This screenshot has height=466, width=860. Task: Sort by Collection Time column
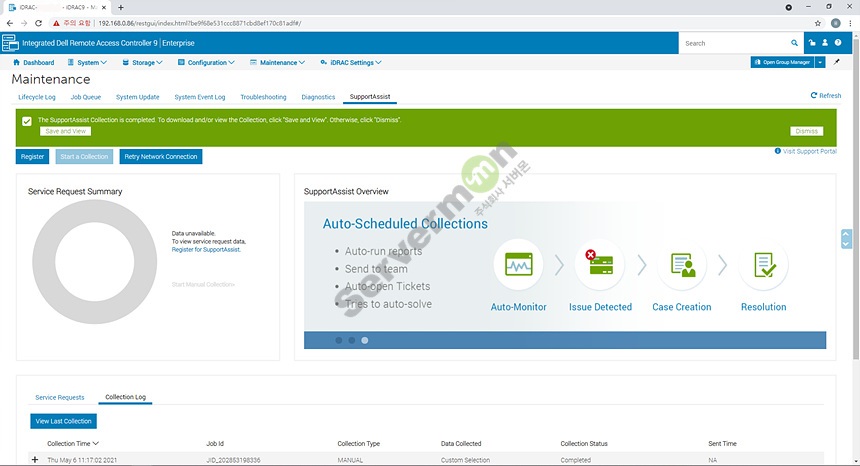tap(73, 444)
